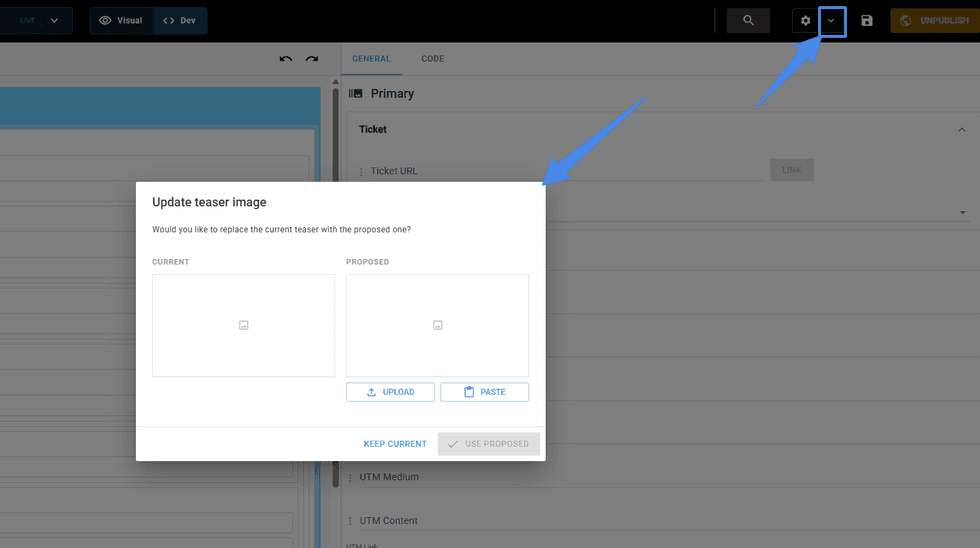Open dropdown chevron next to settings gear
Screen dimensions: 980x548
[831, 21]
